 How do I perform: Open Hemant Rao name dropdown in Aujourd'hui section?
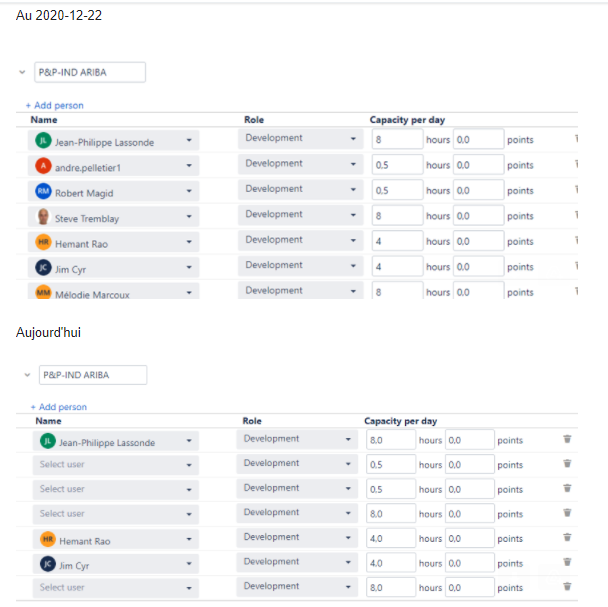[116, 539]
